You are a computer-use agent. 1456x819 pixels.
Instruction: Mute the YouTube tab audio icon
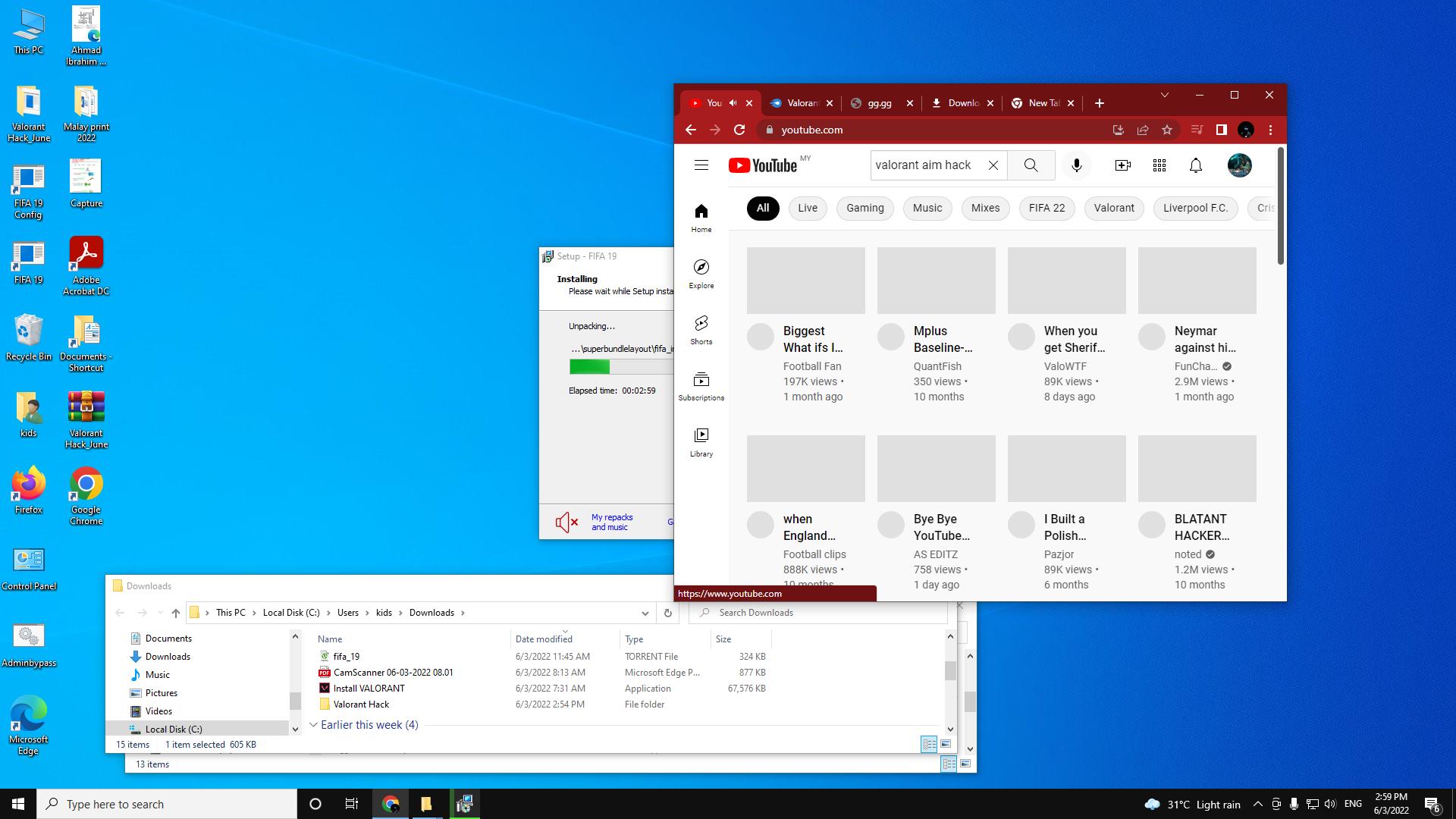[x=733, y=103]
